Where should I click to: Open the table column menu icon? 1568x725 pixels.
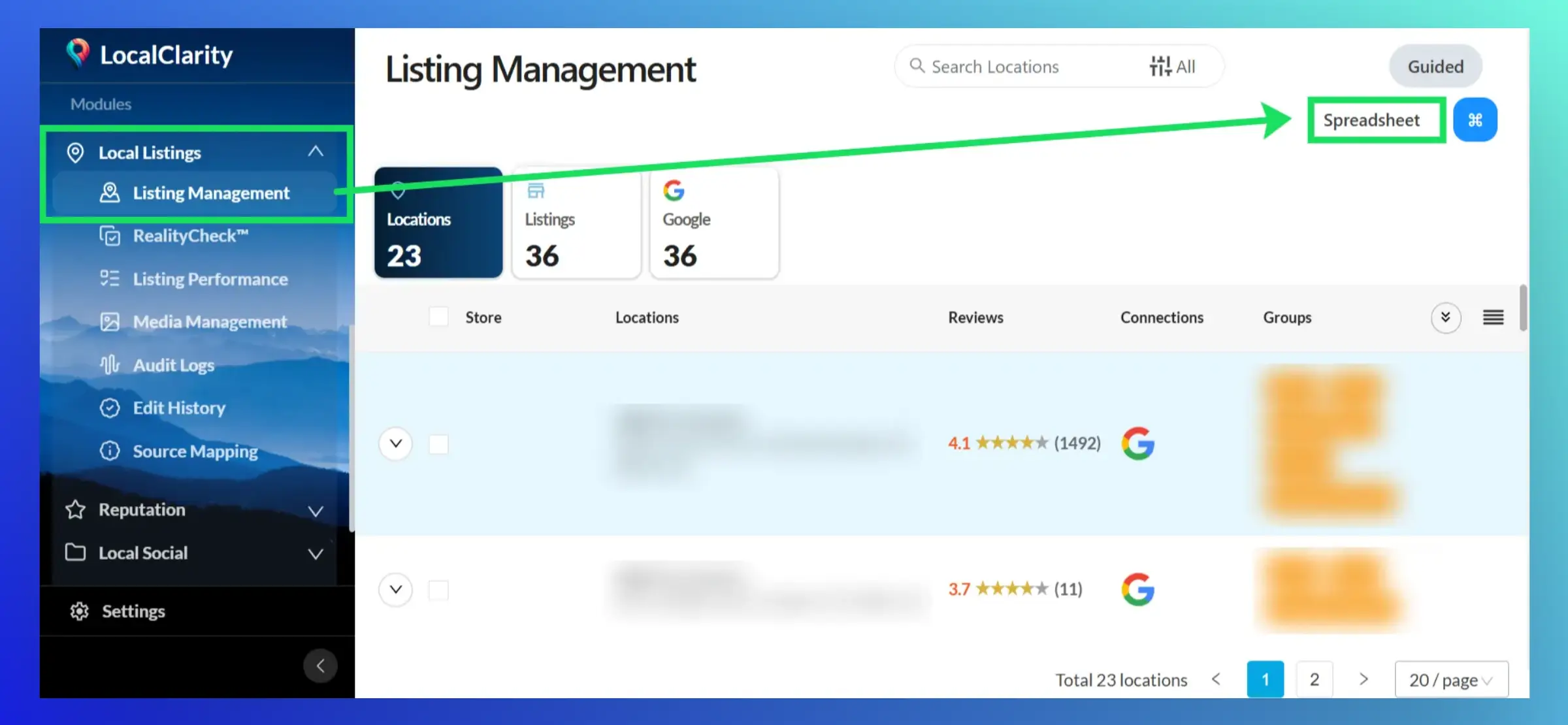point(1494,317)
